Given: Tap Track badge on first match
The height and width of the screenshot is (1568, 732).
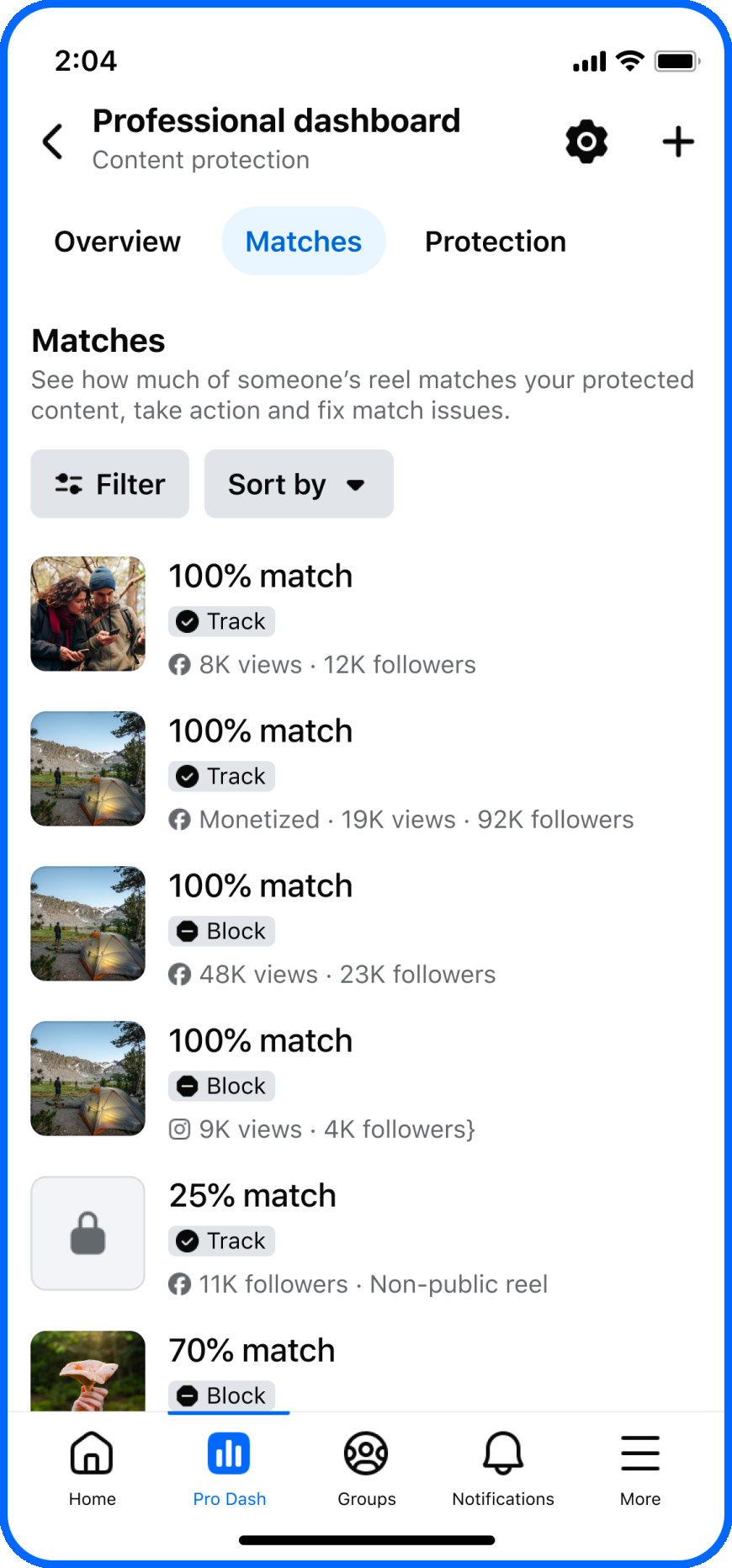Looking at the screenshot, I should point(222,621).
